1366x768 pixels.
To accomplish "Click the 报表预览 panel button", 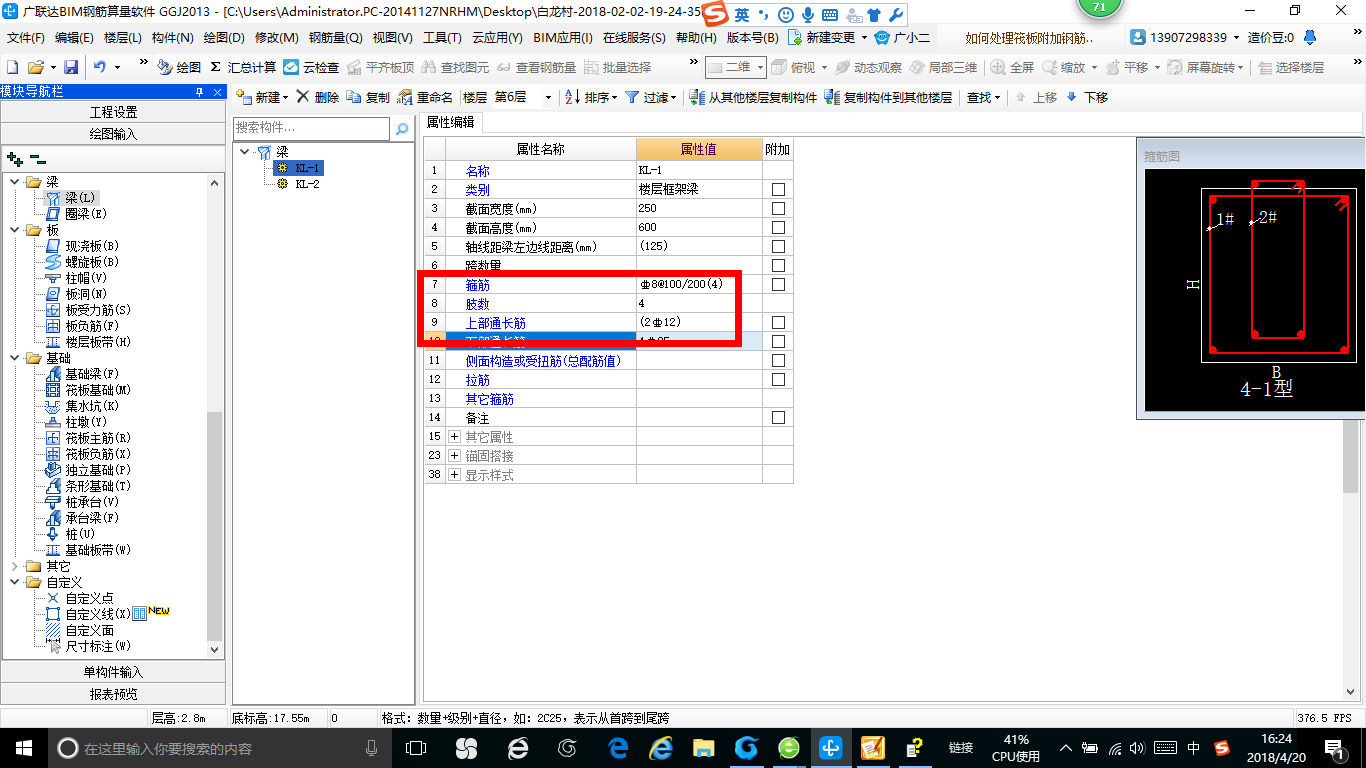I will (113, 693).
